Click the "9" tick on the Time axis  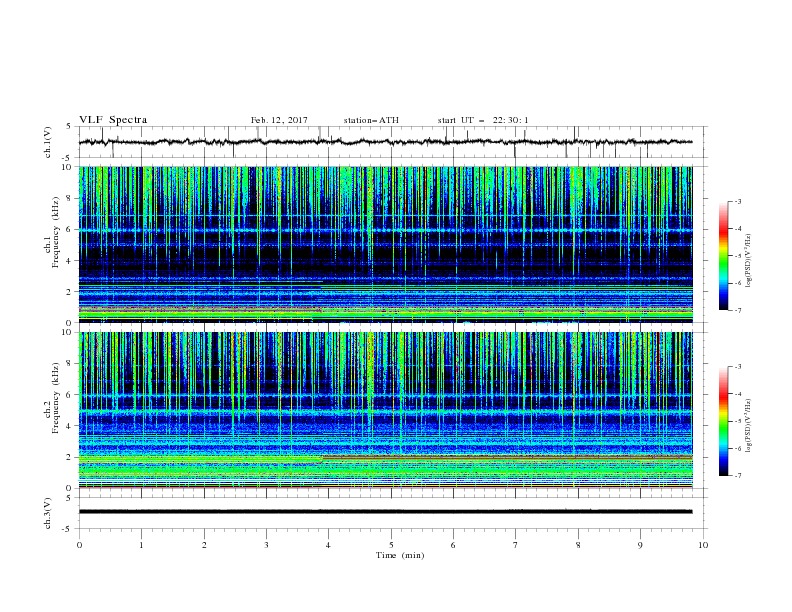tap(640, 545)
